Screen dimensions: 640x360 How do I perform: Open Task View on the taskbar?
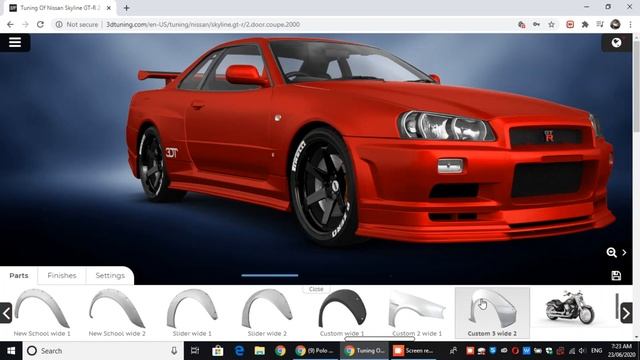(195, 351)
